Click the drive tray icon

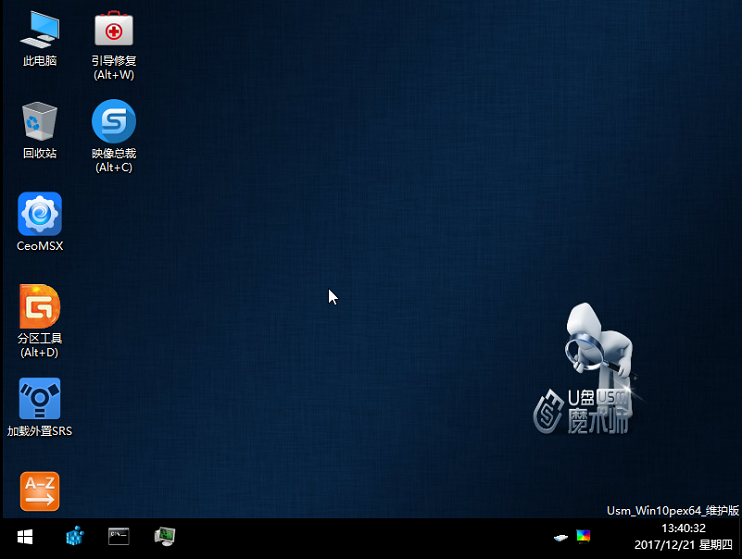[x=562, y=536]
